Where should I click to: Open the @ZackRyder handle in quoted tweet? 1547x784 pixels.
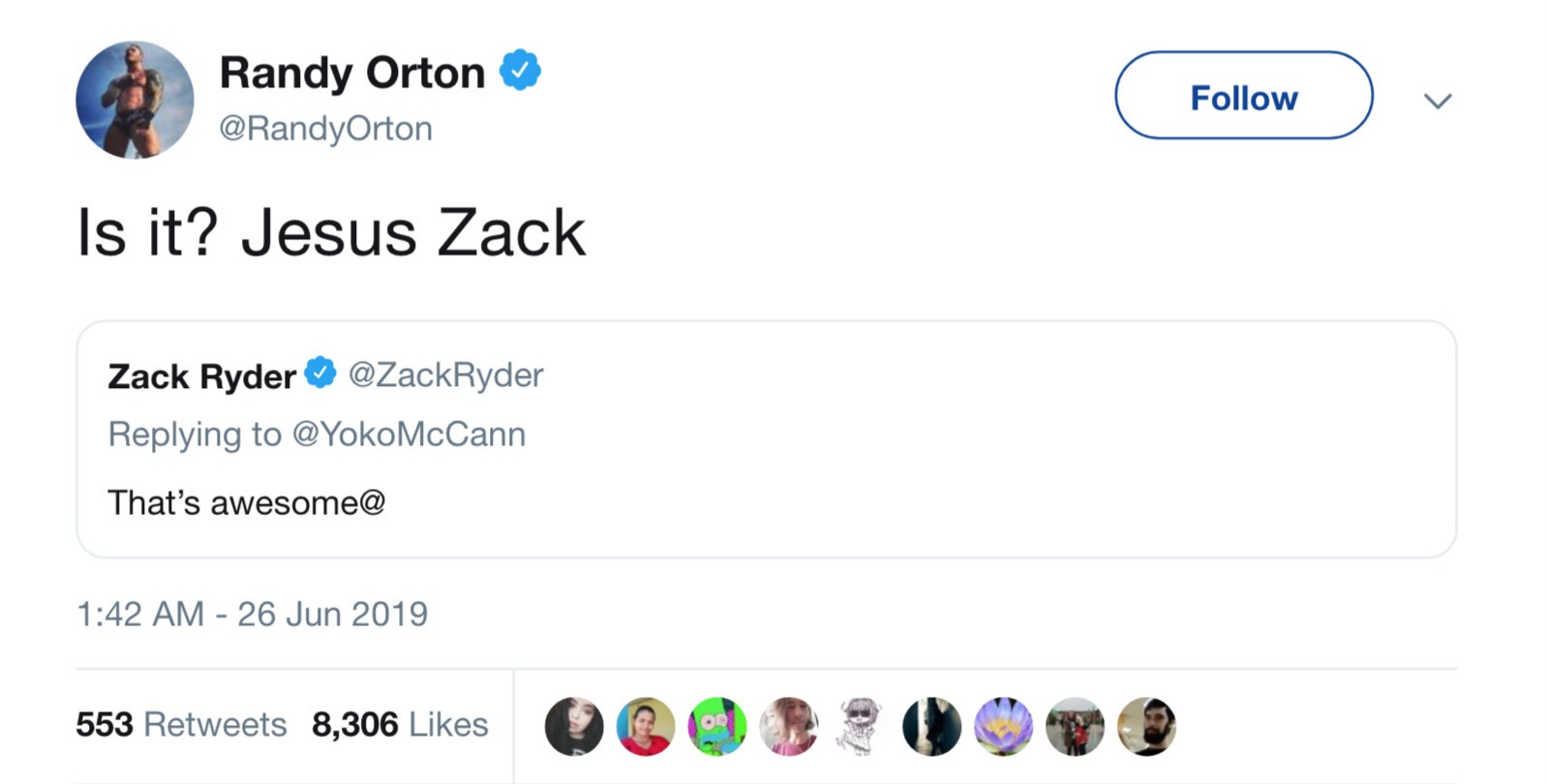445,376
